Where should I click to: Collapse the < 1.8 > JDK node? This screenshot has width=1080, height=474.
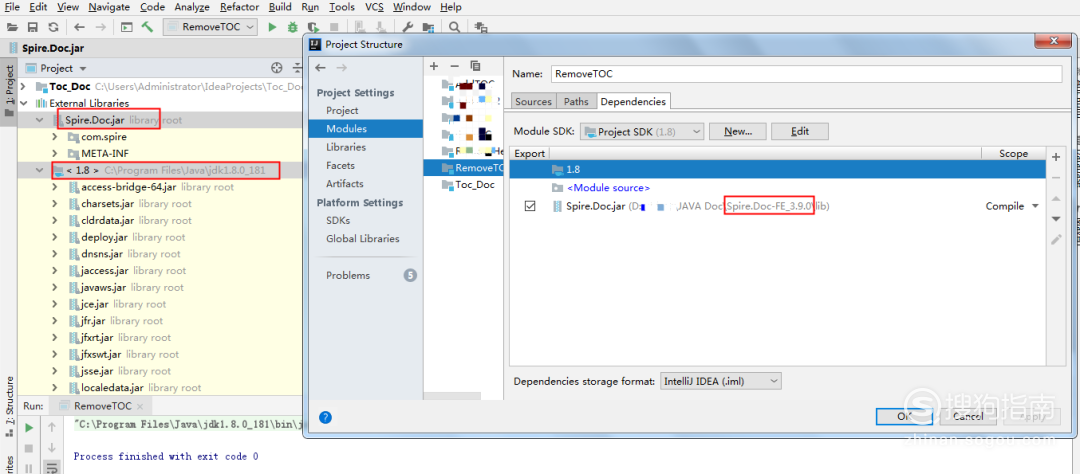39,169
